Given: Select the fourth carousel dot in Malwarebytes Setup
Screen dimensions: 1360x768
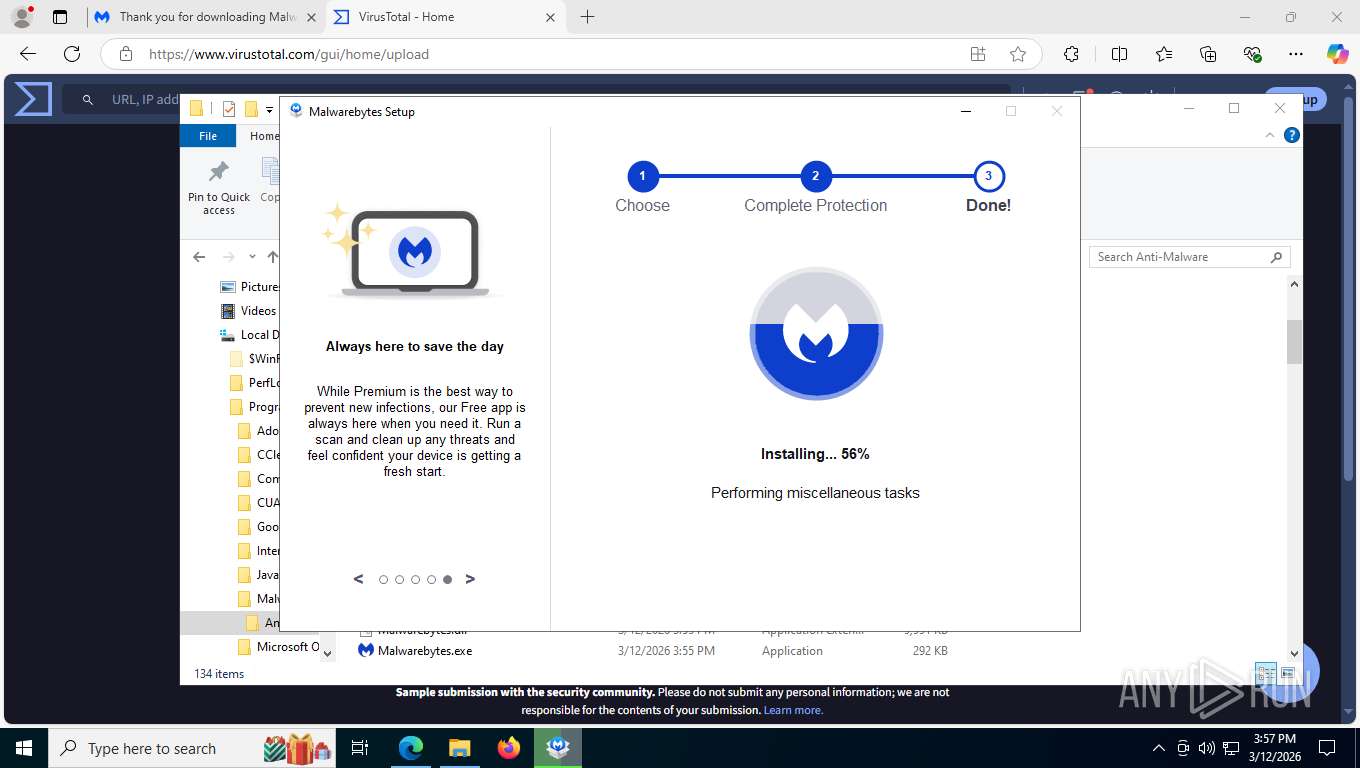Looking at the screenshot, I should 431,579.
